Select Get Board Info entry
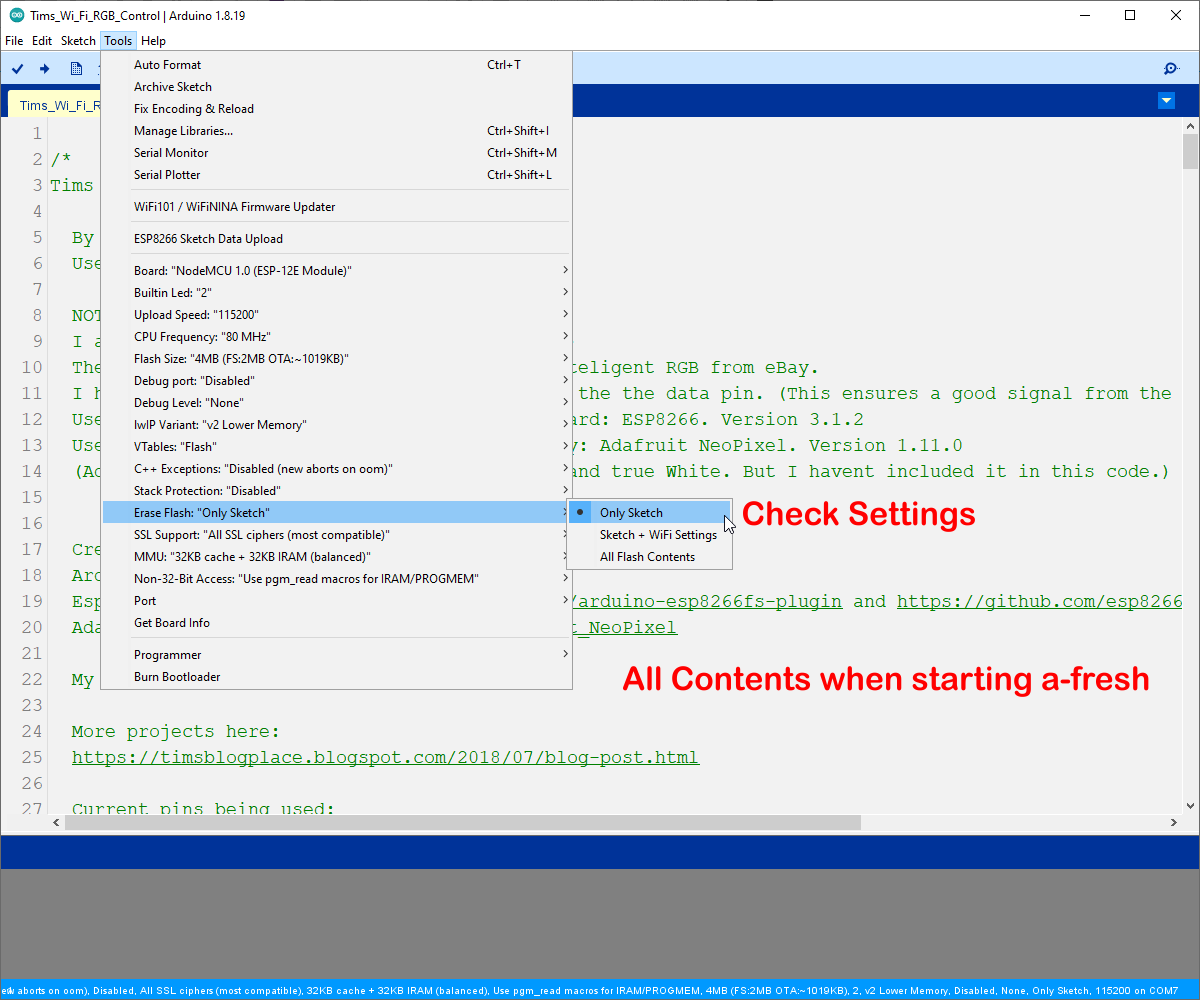 click(x=337, y=623)
